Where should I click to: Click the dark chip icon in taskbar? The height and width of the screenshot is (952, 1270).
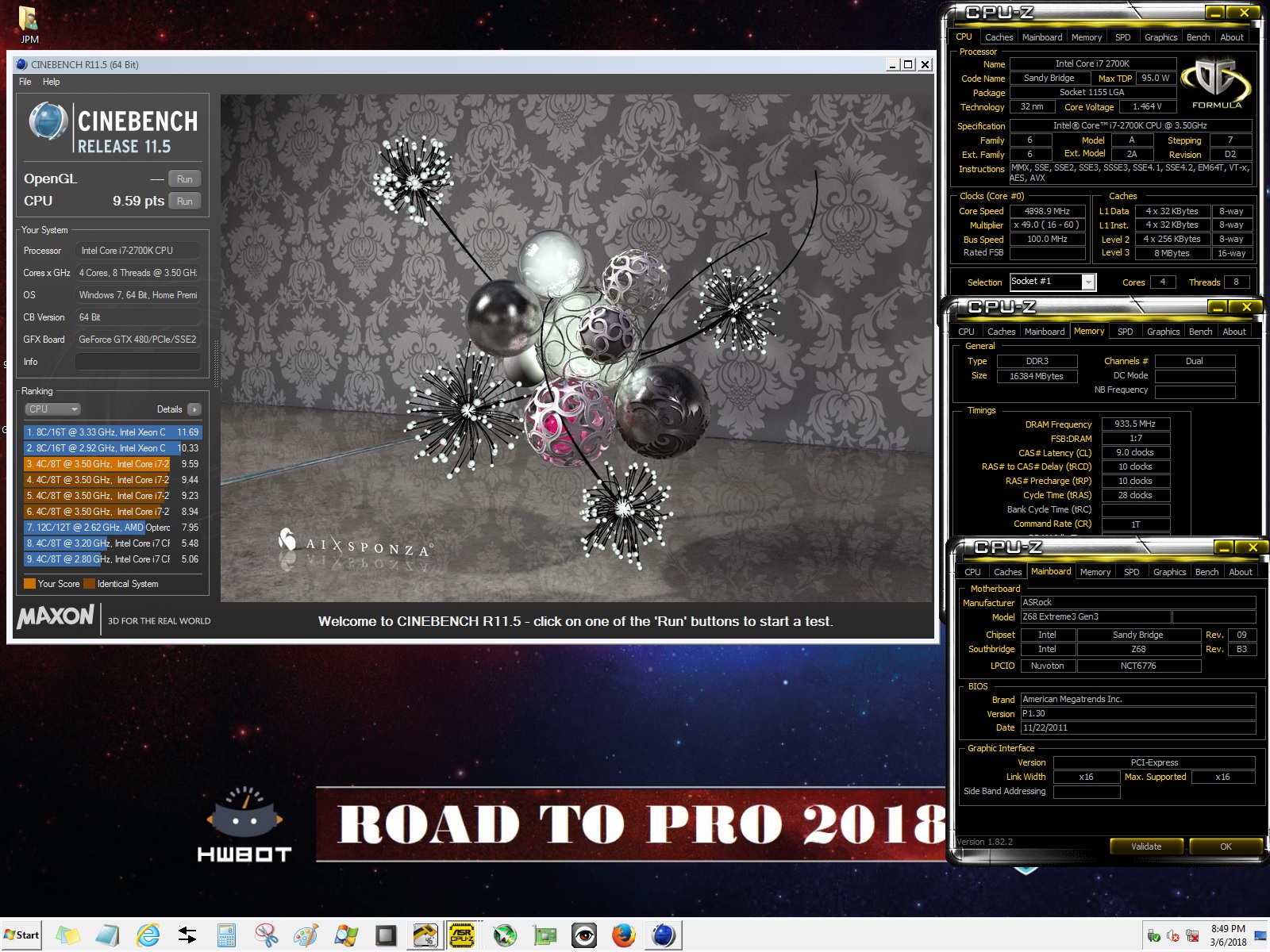click(x=386, y=935)
